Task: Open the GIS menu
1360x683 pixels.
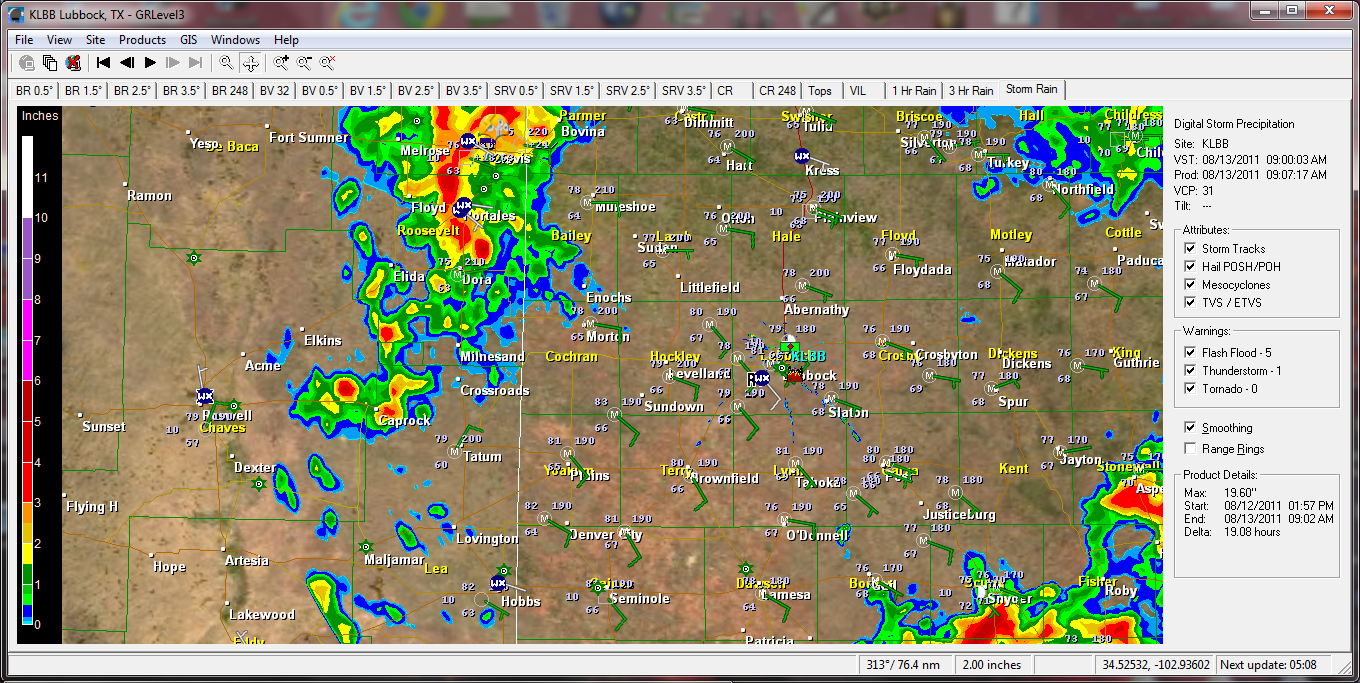Action: click(x=188, y=40)
